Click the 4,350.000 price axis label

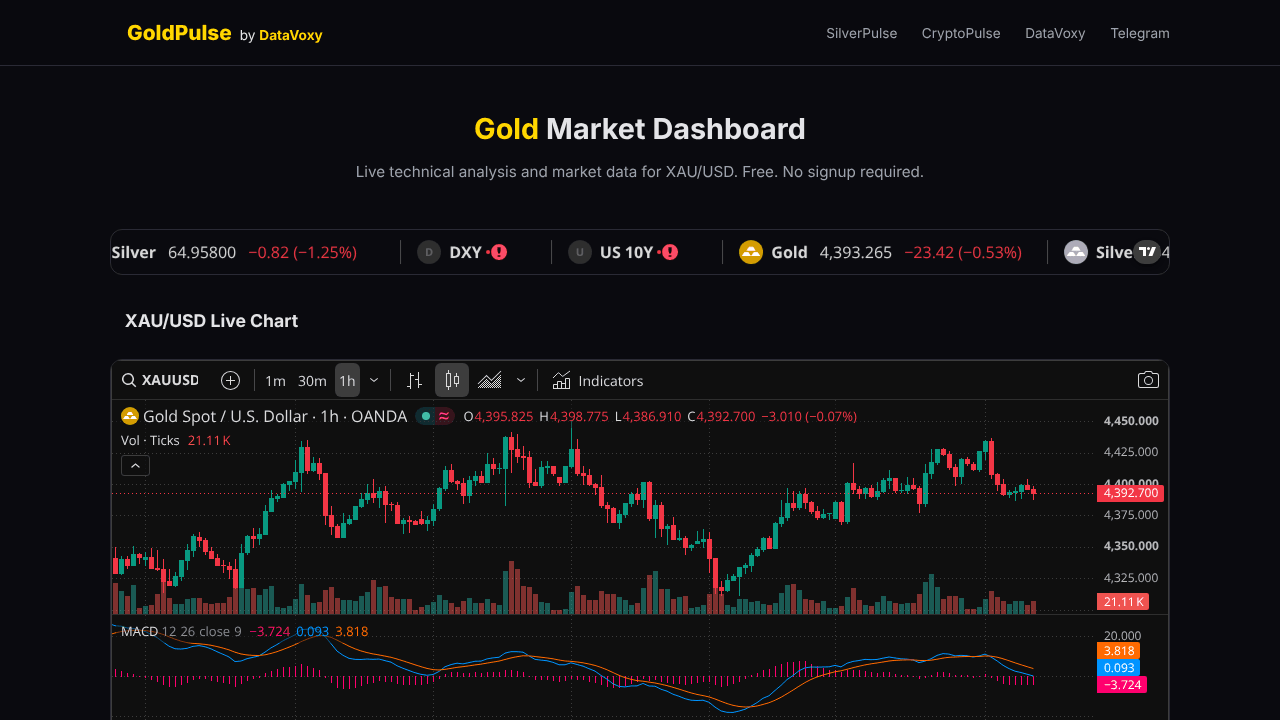coord(1131,546)
